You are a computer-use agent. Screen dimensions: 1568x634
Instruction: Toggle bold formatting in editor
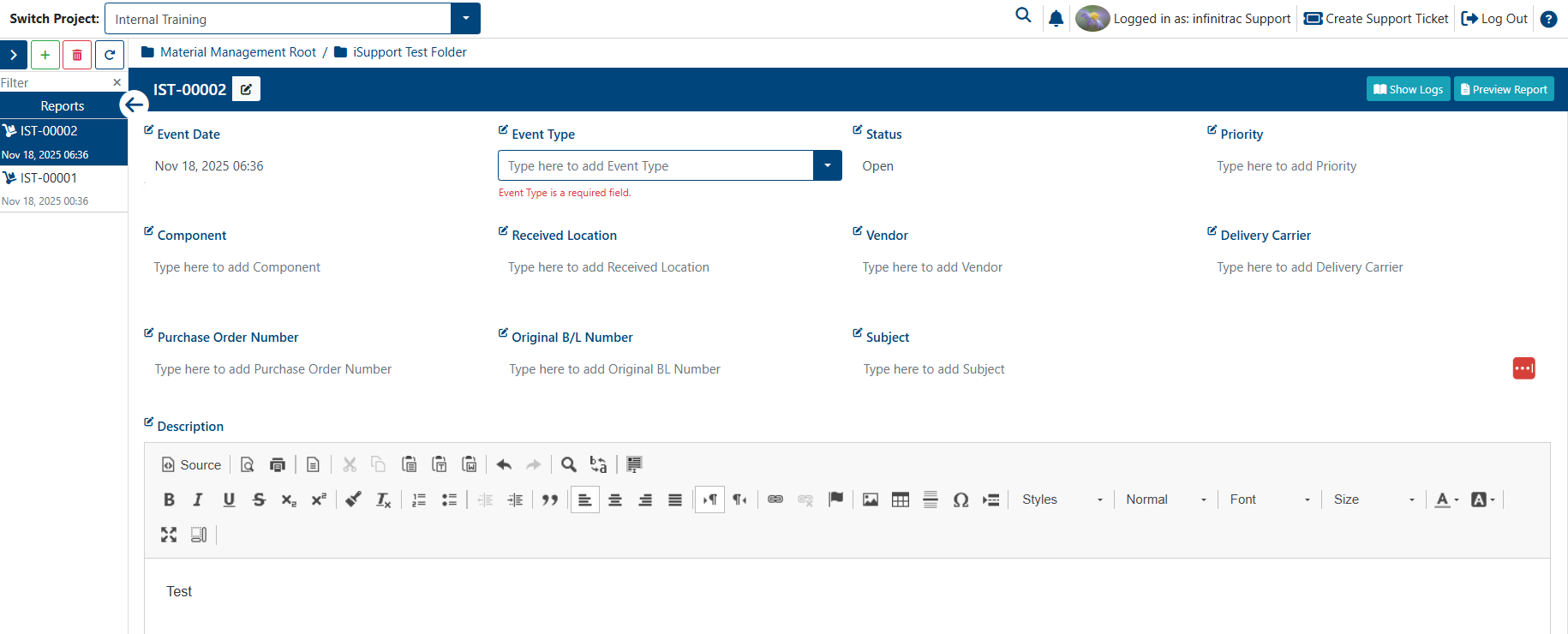click(x=169, y=499)
